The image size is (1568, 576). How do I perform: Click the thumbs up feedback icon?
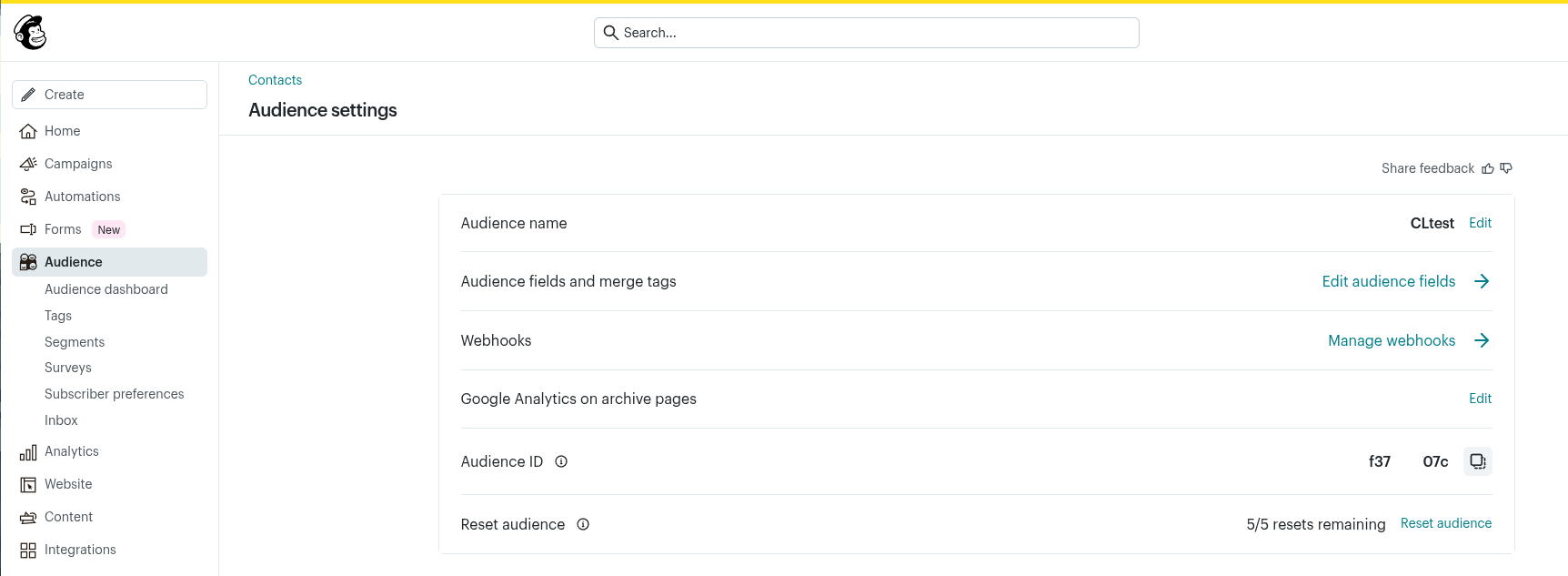point(1488,168)
